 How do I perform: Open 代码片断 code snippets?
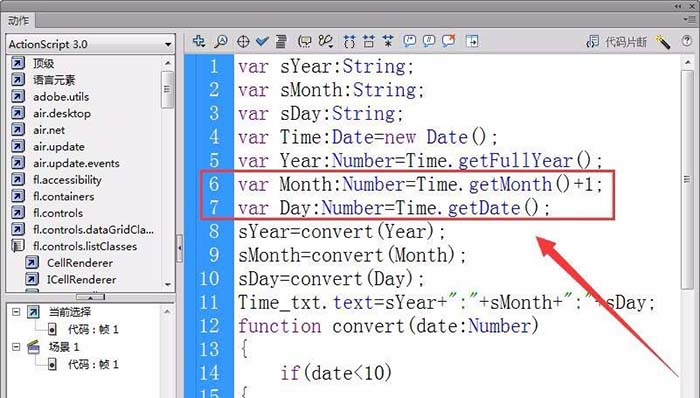[617, 42]
